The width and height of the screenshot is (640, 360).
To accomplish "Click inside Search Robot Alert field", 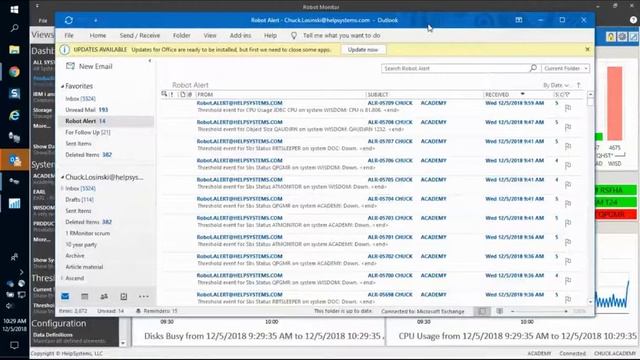I will tap(455, 68).
